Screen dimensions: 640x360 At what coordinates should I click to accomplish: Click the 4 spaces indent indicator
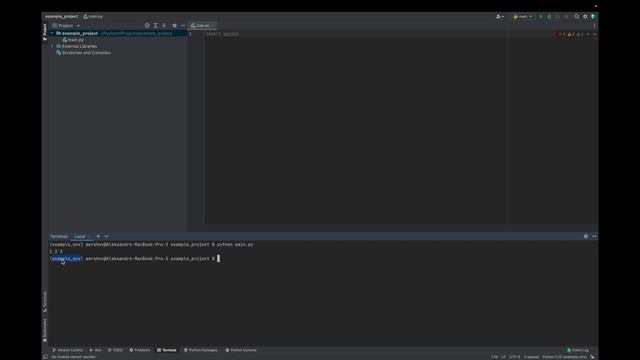(x=531, y=357)
